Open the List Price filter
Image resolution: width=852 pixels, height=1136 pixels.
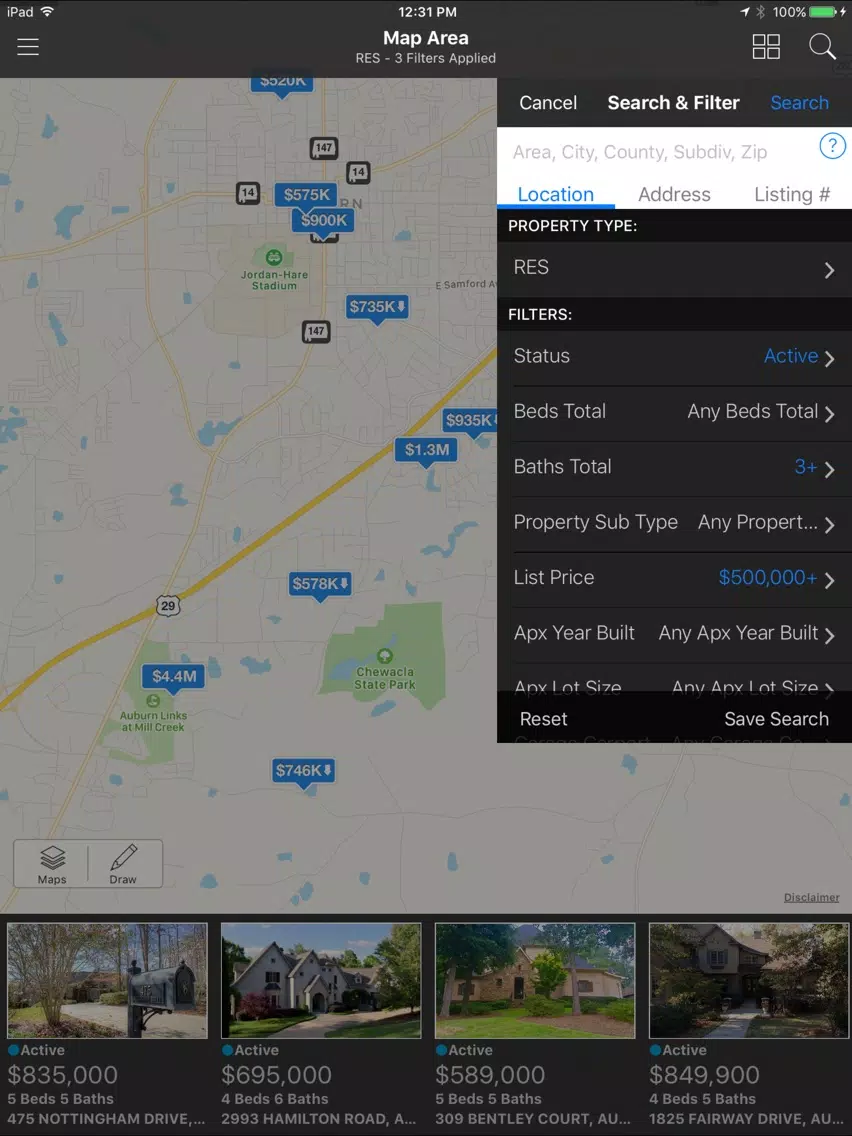(674, 579)
